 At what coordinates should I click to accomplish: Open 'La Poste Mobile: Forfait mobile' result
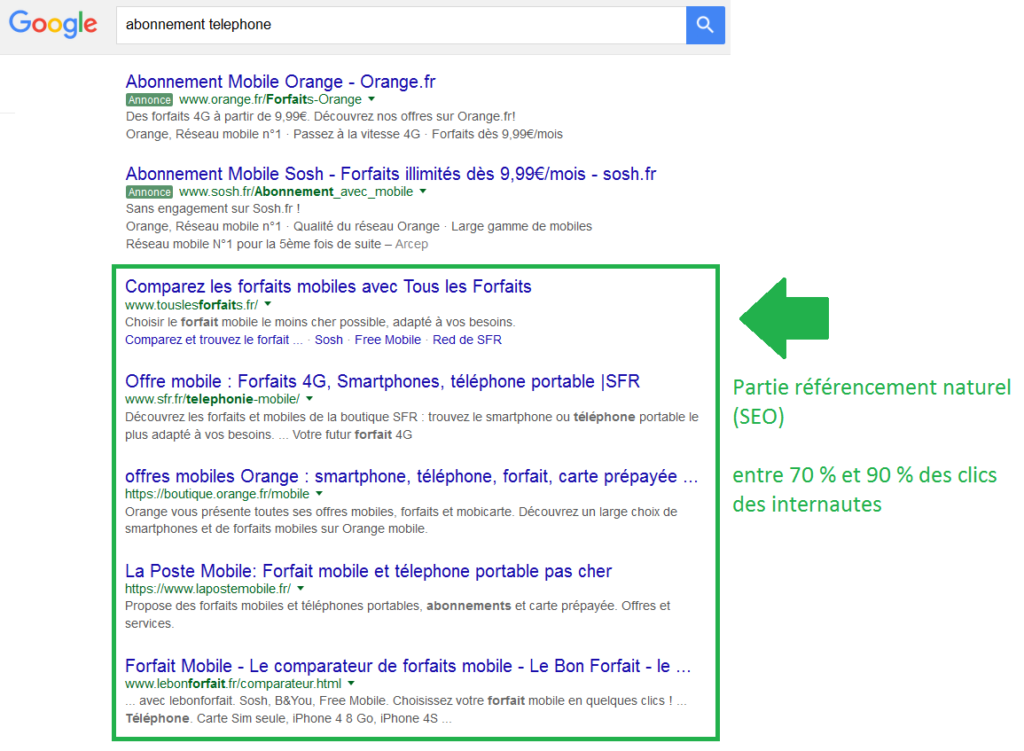click(x=368, y=571)
